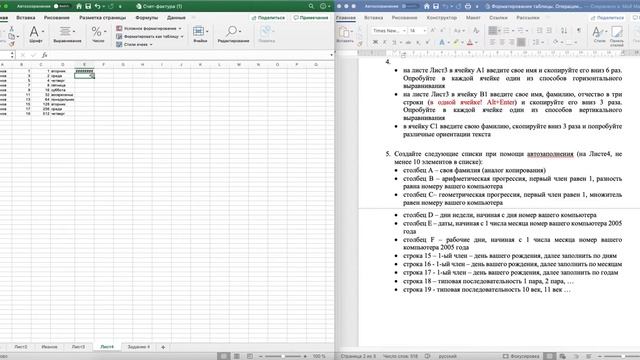Click fx insert function icon
Viewport: 640px width, 360px height.
pyautogui.click(x=44, y=55)
